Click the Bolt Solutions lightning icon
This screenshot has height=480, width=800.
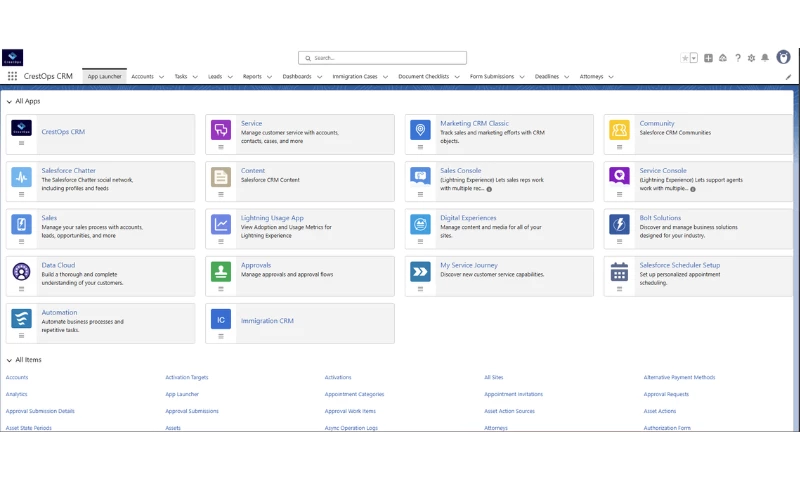pos(619,224)
